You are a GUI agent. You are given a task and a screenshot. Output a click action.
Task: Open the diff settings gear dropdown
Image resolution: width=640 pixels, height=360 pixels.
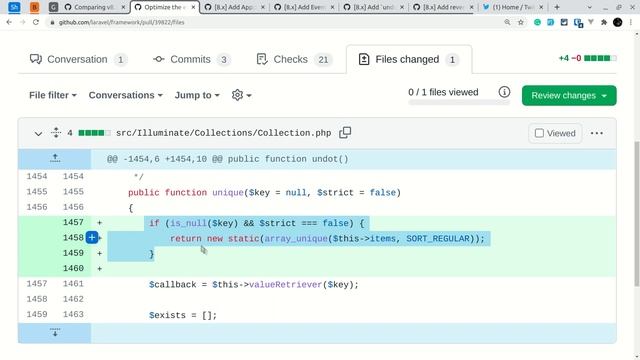click(241, 95)
